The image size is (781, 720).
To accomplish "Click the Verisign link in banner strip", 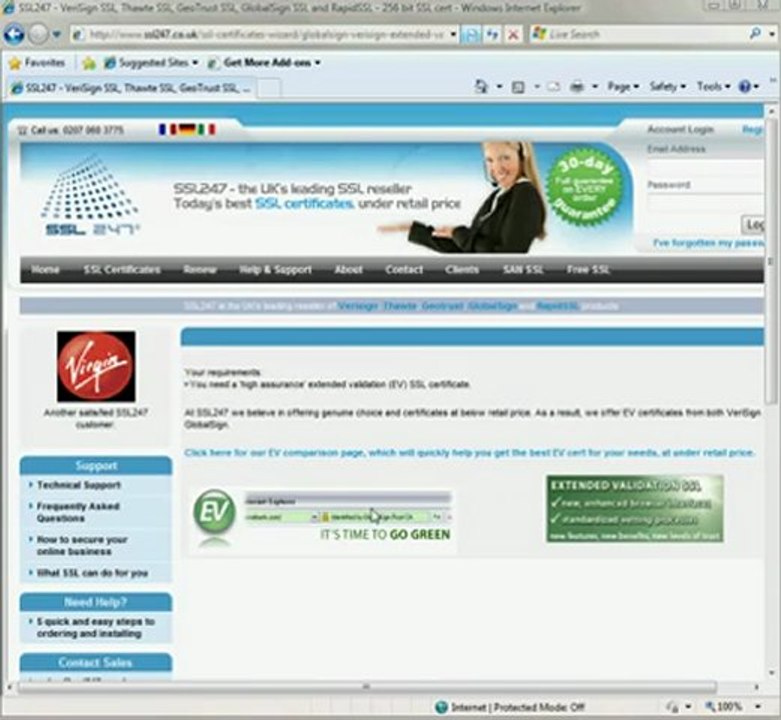I will click(x=358, y=306).
